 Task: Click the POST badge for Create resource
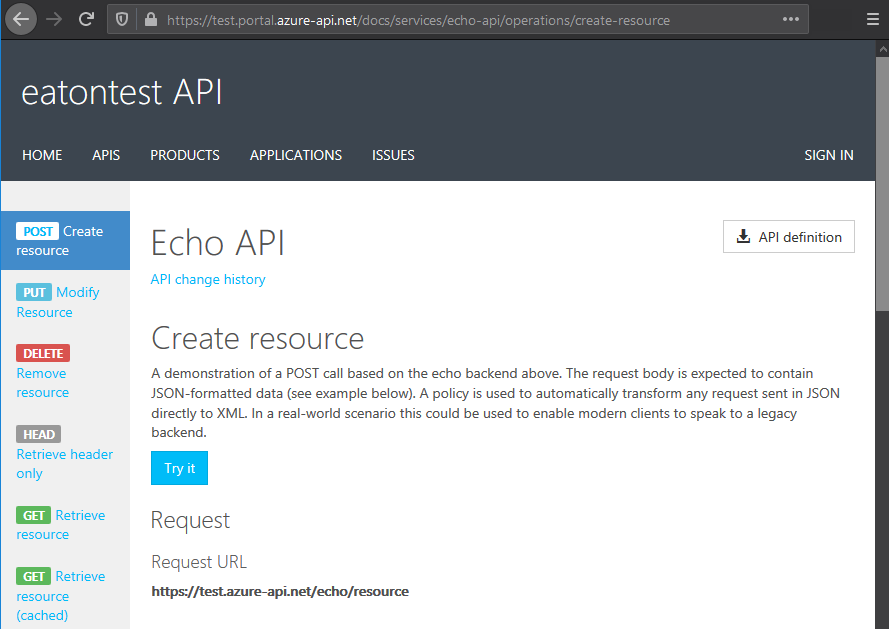pyautogui.click(x=37, y=231)
